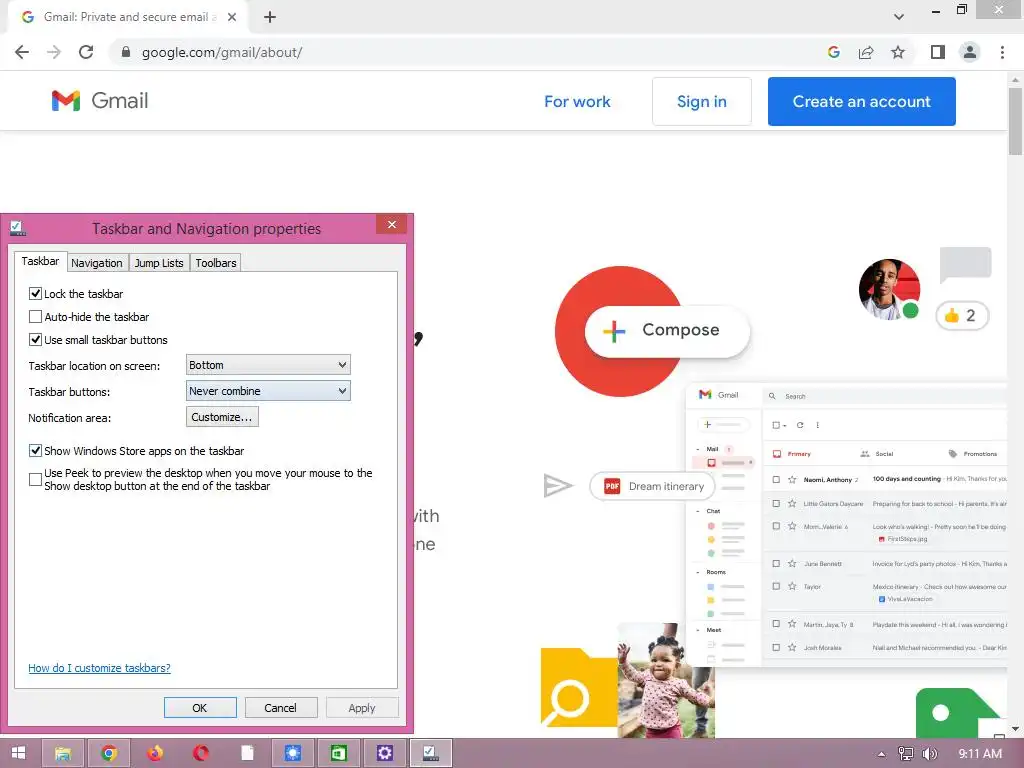Click the network tray icon
1024x768 pixels.
(x=906, y=754)
